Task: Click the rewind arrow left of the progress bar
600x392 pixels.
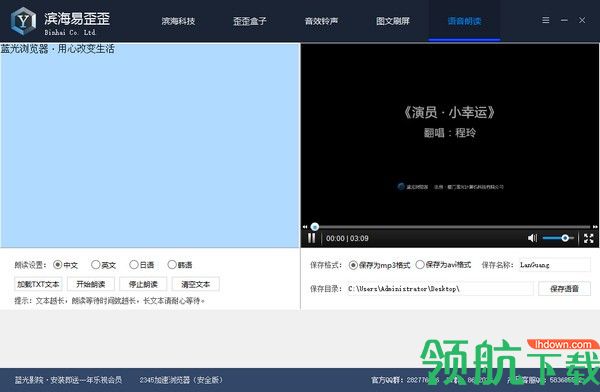Action: (305, 227)
